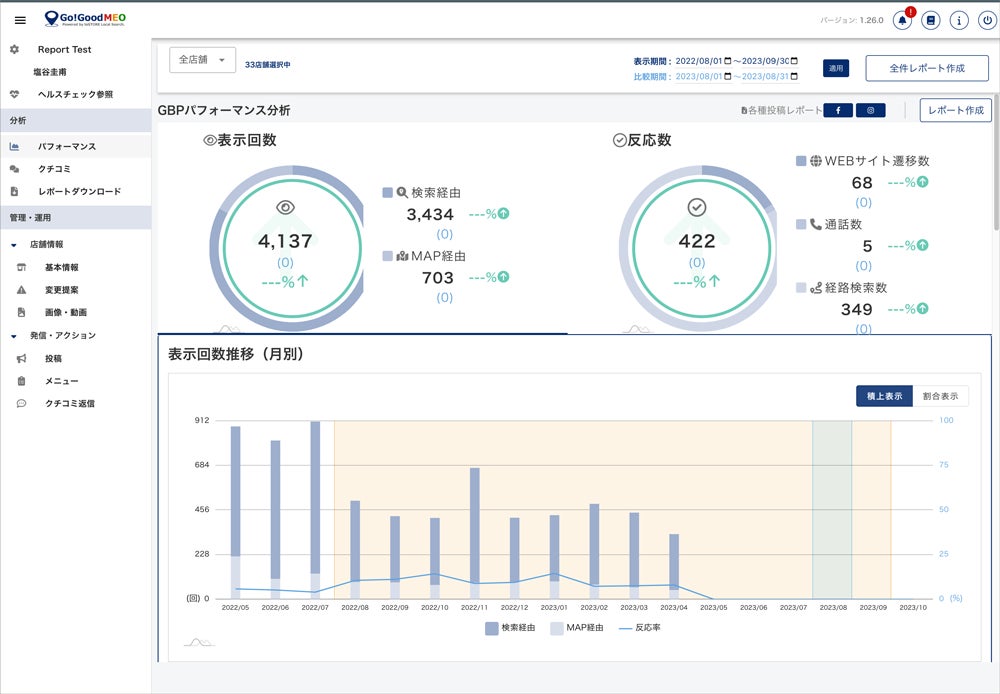This screenshot has height=694, width=1000.
Task: Open calendar for display period start date
Action: (x=728, y=61)
